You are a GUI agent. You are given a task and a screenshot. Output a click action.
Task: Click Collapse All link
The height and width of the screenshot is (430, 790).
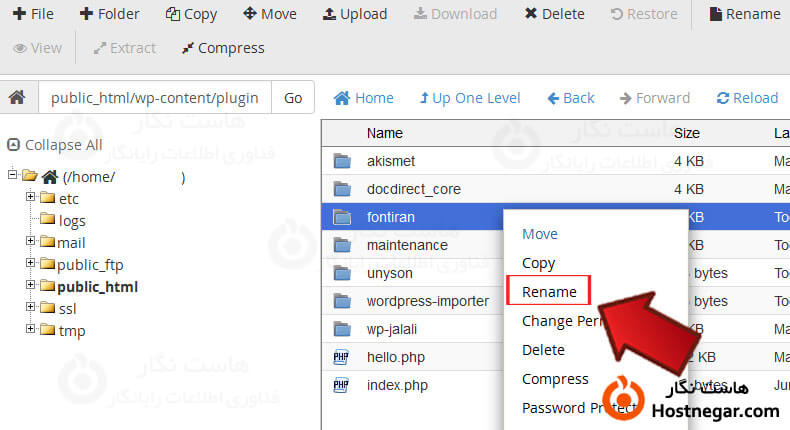click(x=55, y=145)
